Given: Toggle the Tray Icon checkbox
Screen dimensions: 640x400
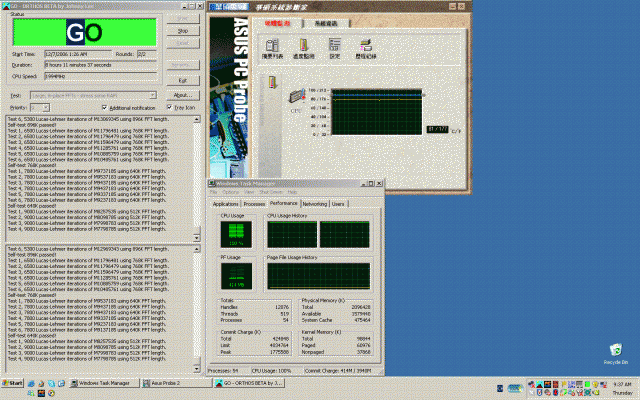Looking at the screenshot, I should coord(169,106).
